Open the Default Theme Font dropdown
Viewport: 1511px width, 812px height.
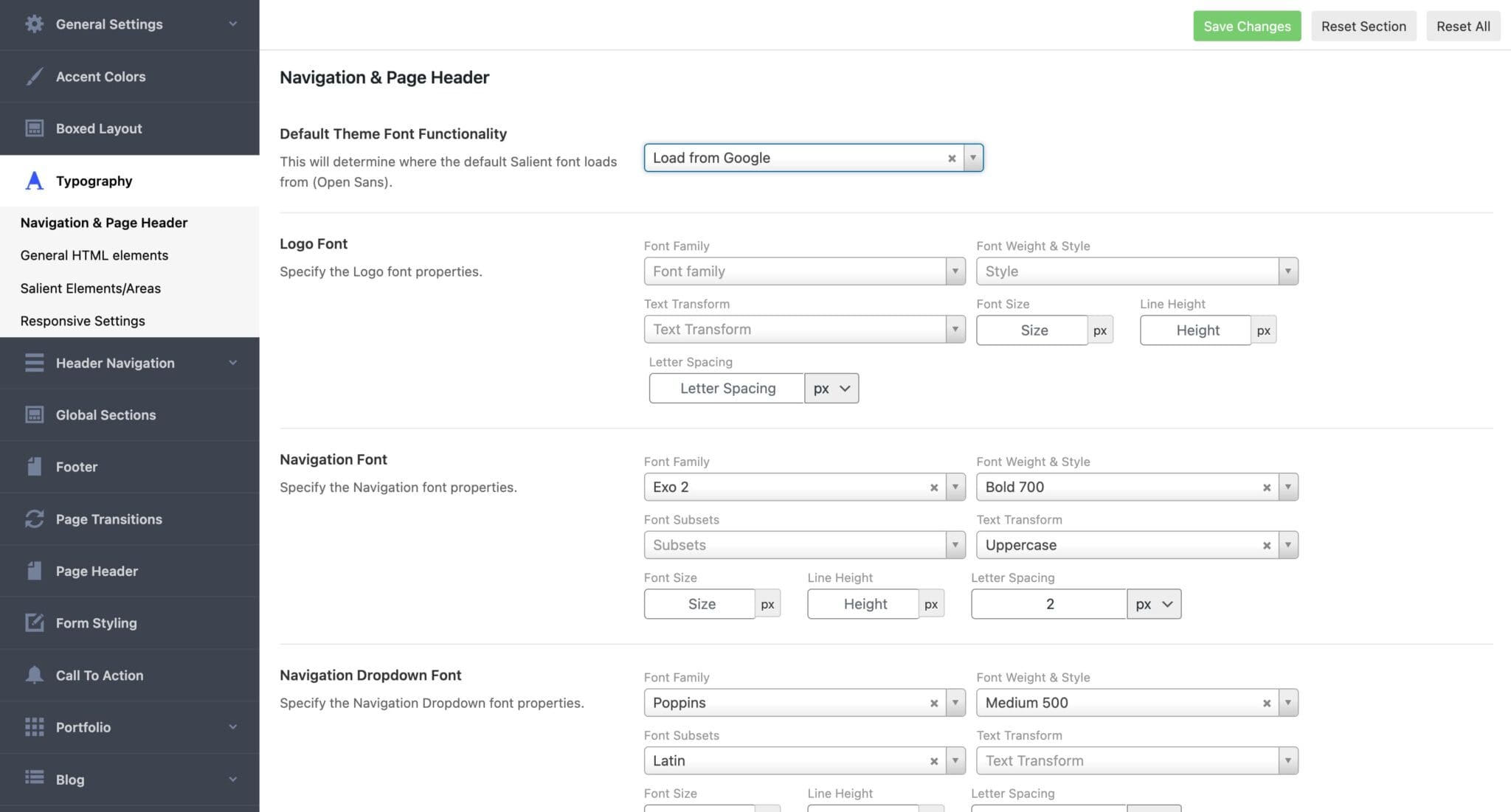click(x=972, y=157)
